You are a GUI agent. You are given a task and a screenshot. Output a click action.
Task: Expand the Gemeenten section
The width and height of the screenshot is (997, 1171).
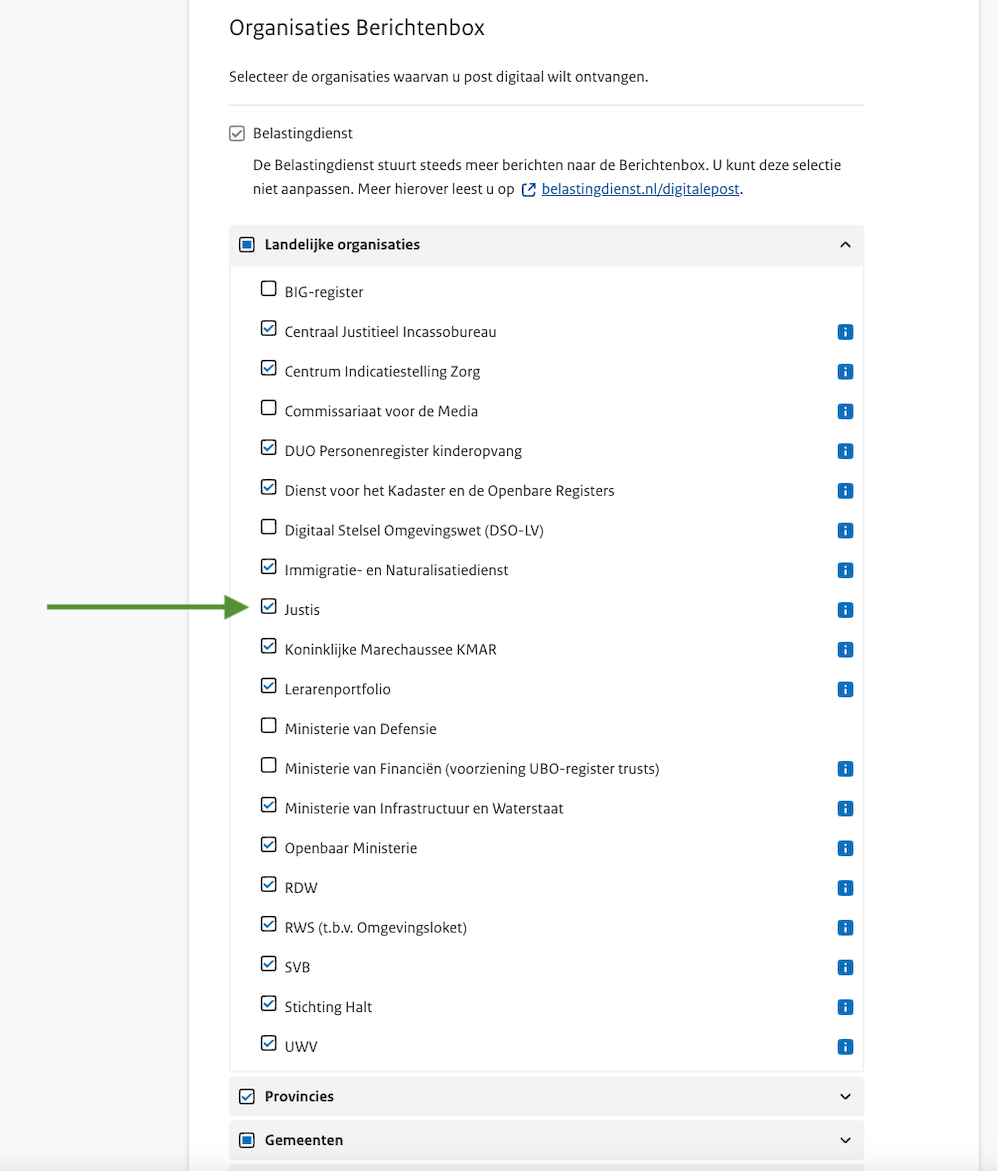(845, 1140)
